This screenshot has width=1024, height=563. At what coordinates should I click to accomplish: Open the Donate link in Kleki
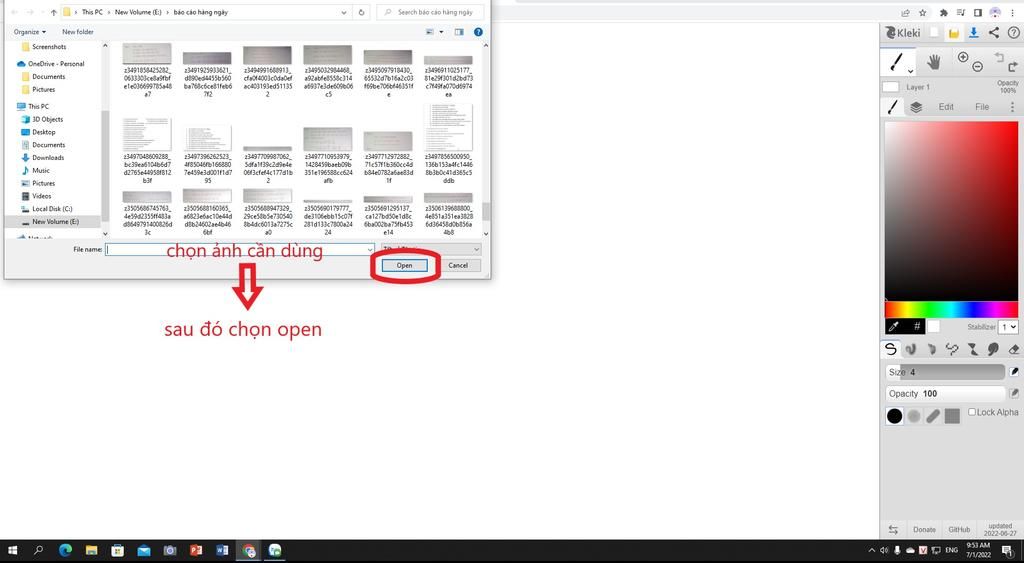point(924,530)
